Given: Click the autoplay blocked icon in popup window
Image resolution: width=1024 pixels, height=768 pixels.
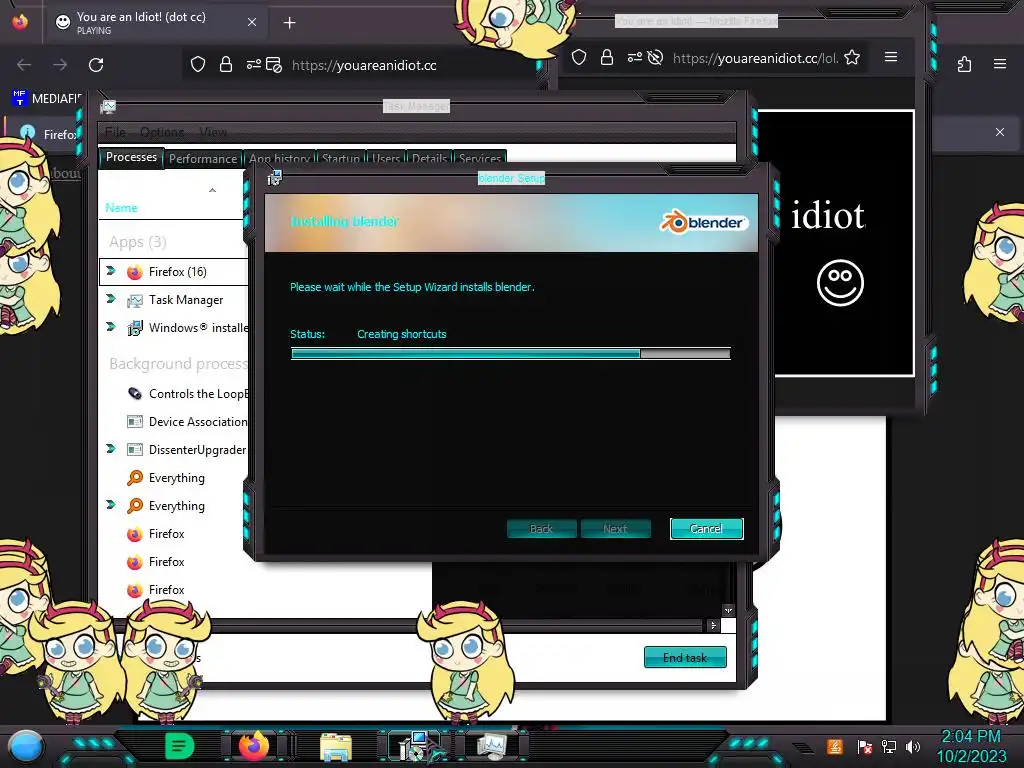Looking at the screenshot, I should click(x=655, y=57).
